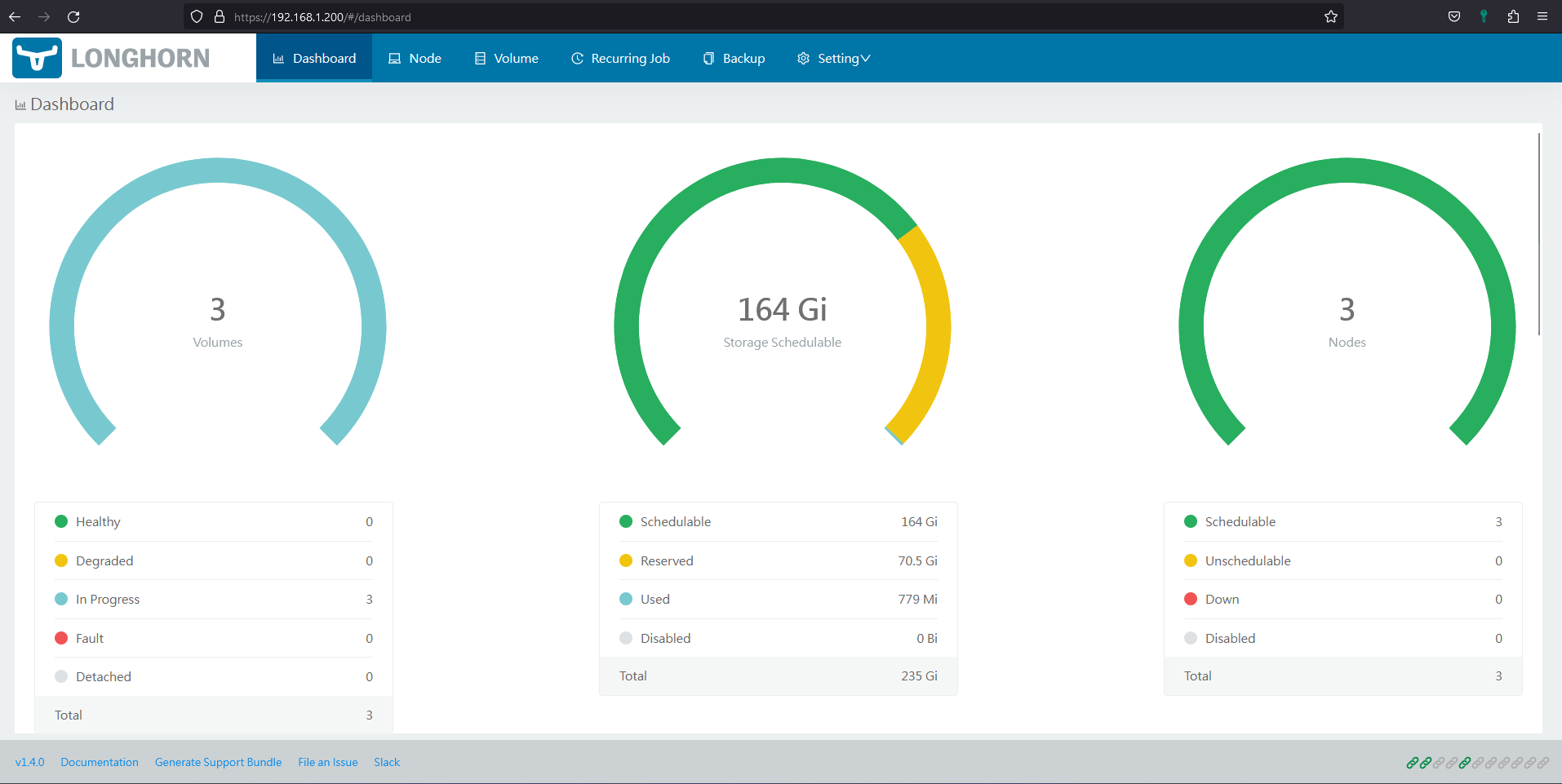Click the Schedulable 164 Gi storage row
The width and height of the screenshot is (1562, 784).
pyautogui.click(x=779, y=522)
